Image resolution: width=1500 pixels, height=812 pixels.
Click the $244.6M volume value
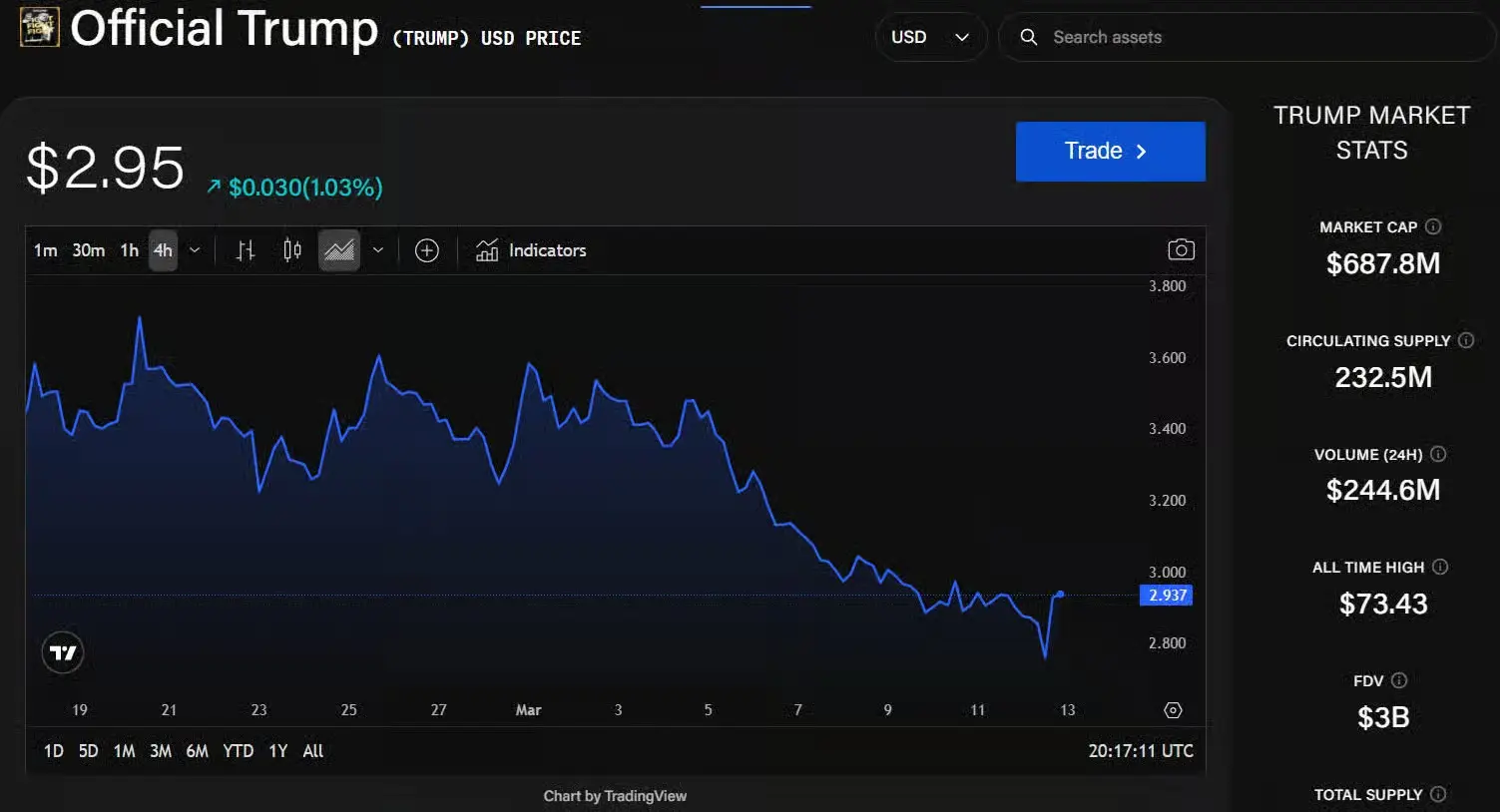(x=1383, y=490)
